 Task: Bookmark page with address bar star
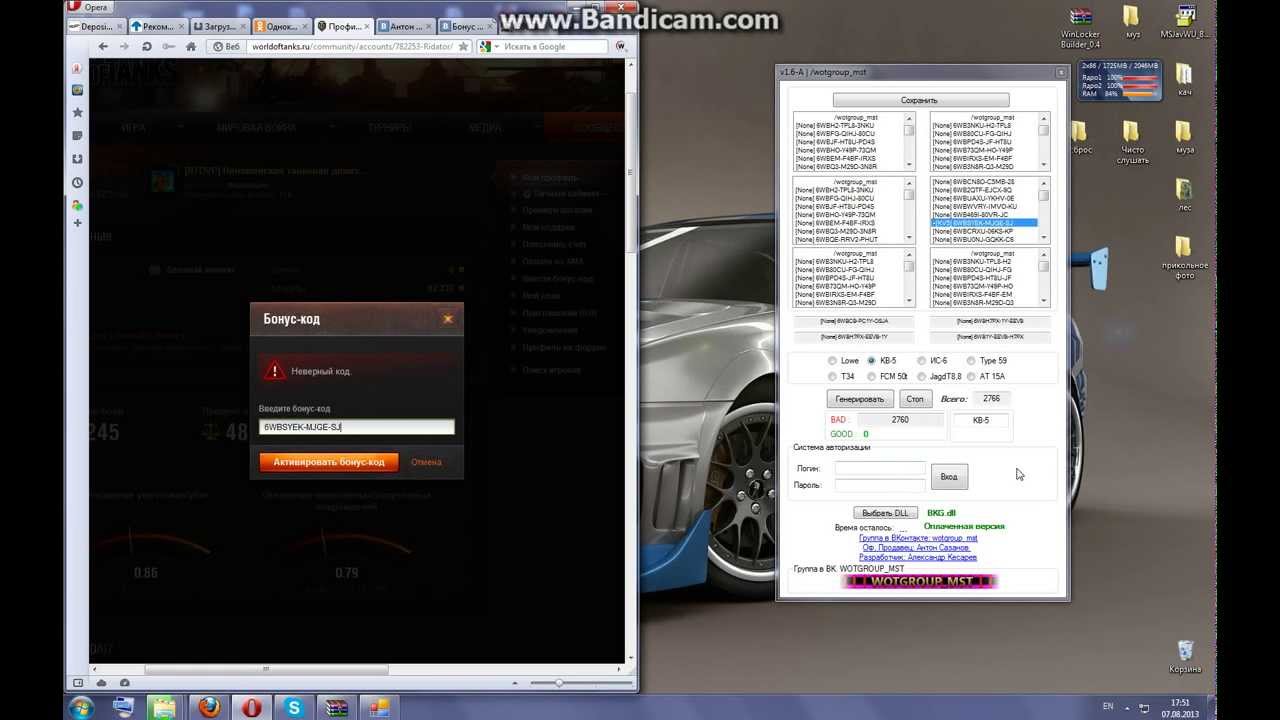point(464,46)
